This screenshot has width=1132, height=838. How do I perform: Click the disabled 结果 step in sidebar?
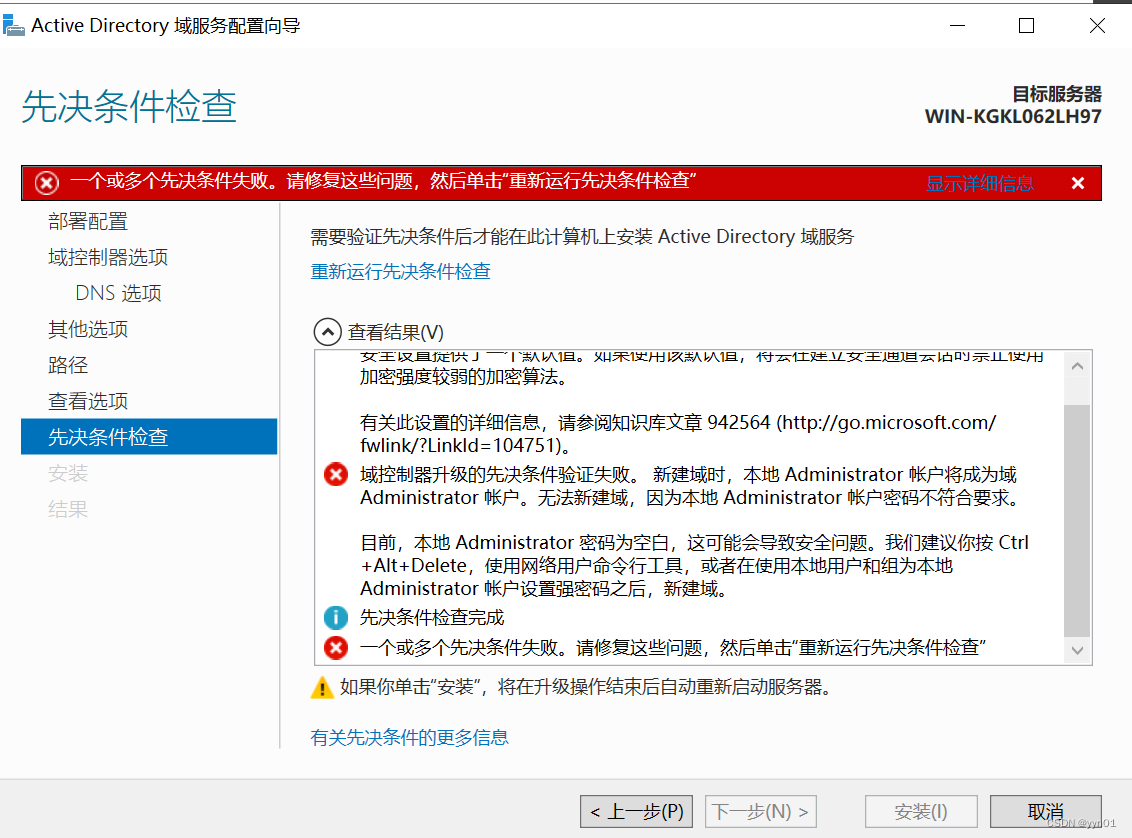click(68, 510)
